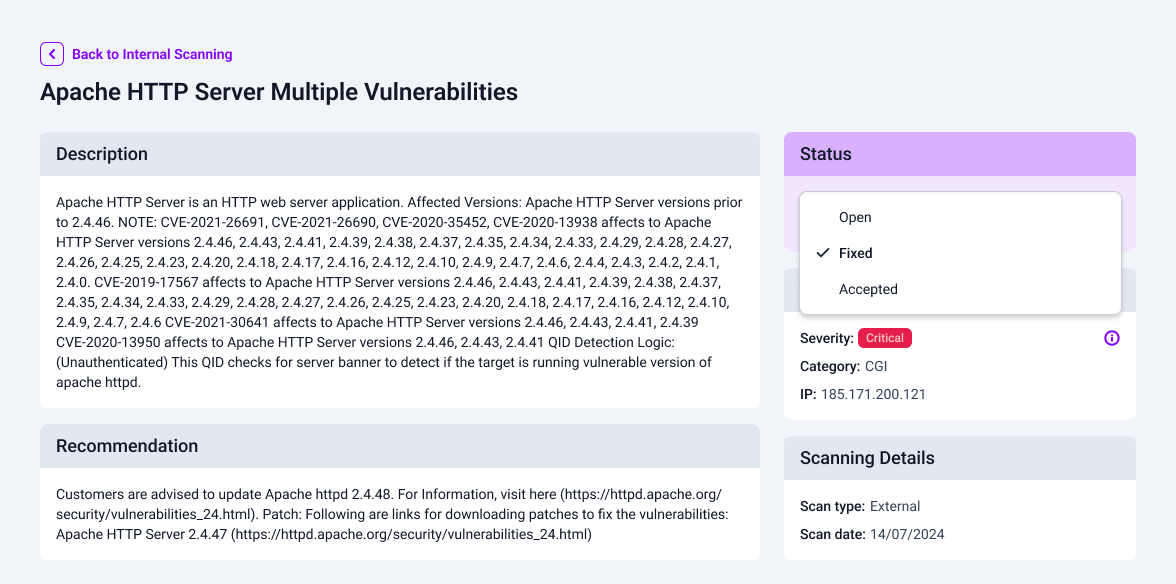Screen dimensions: 1176x584
Task: Click the Category value CGI
Action: tap(876, 367)
